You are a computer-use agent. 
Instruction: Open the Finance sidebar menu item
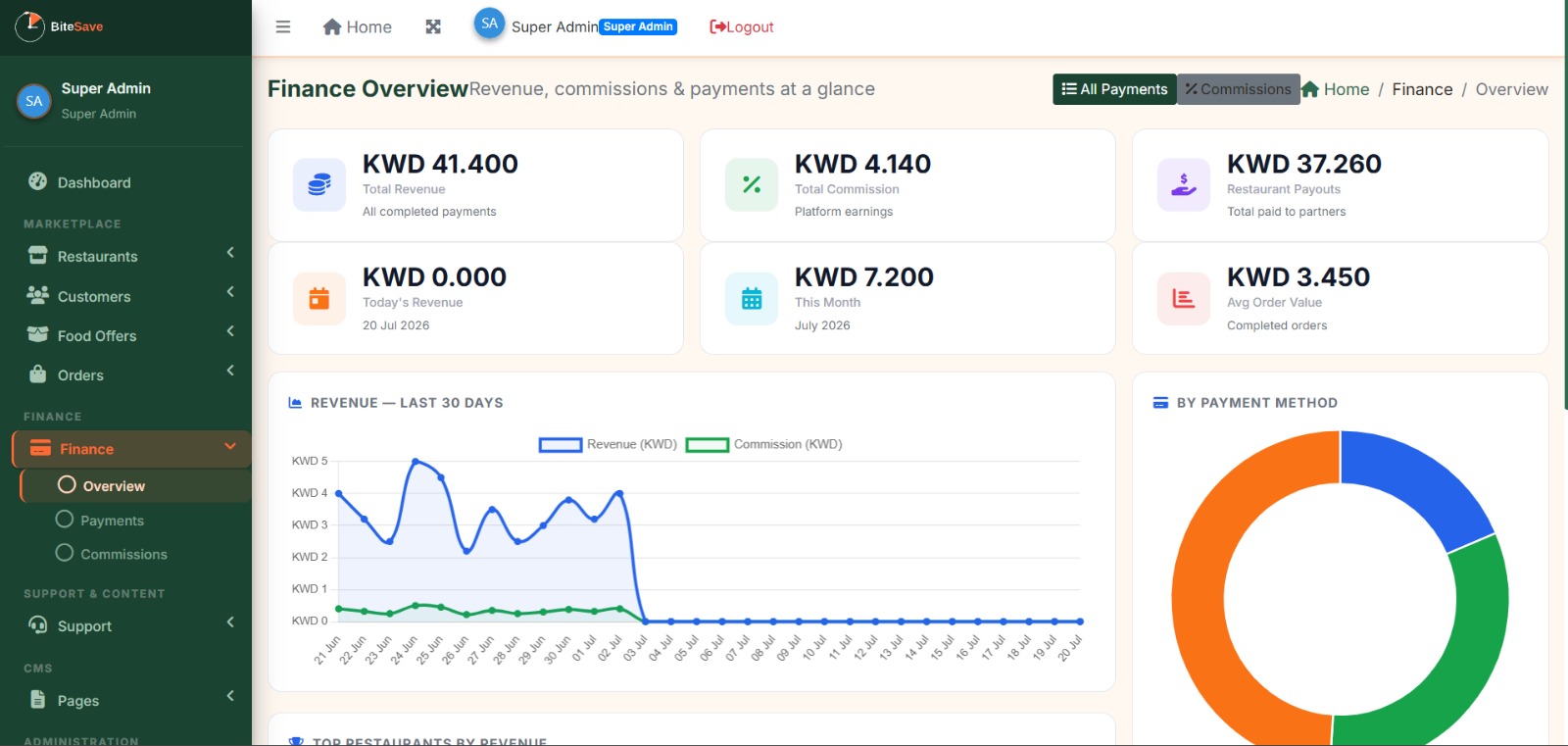coord(131,449)
